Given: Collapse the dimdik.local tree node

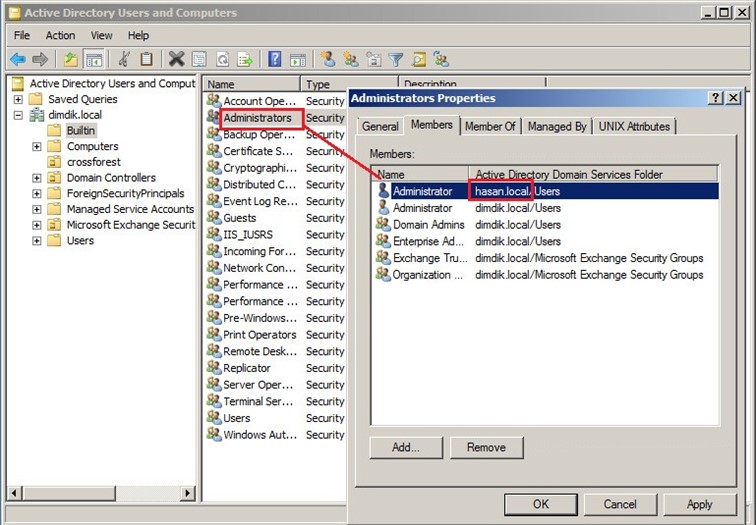Looking at the screenshot, I should [x=18, y=115].
